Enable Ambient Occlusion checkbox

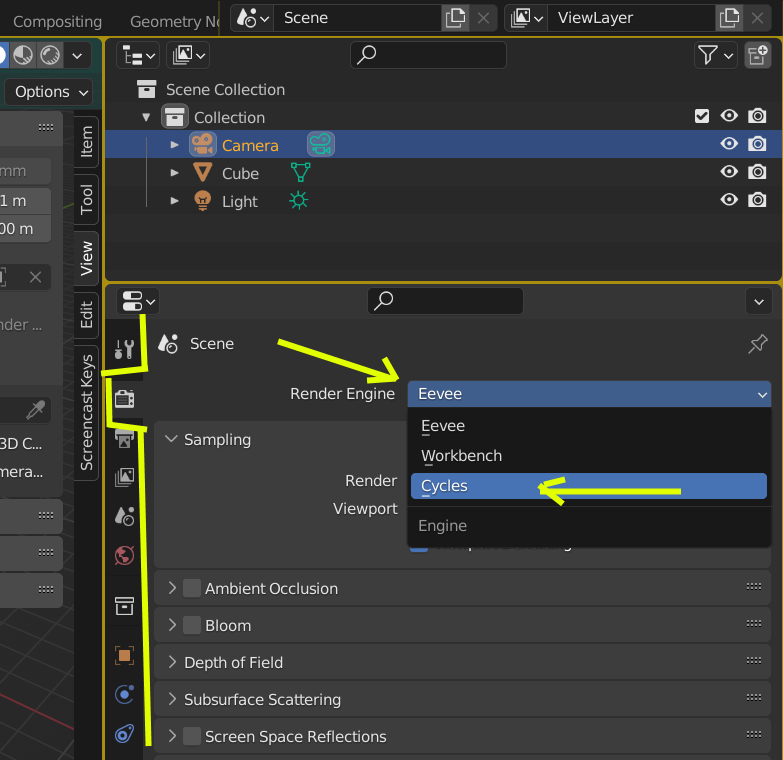192,588
